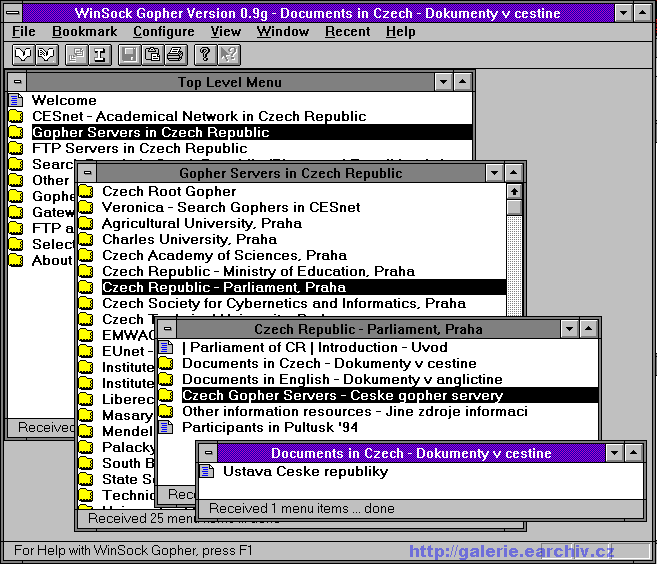Open the Bookmark menu

(85, 31)
